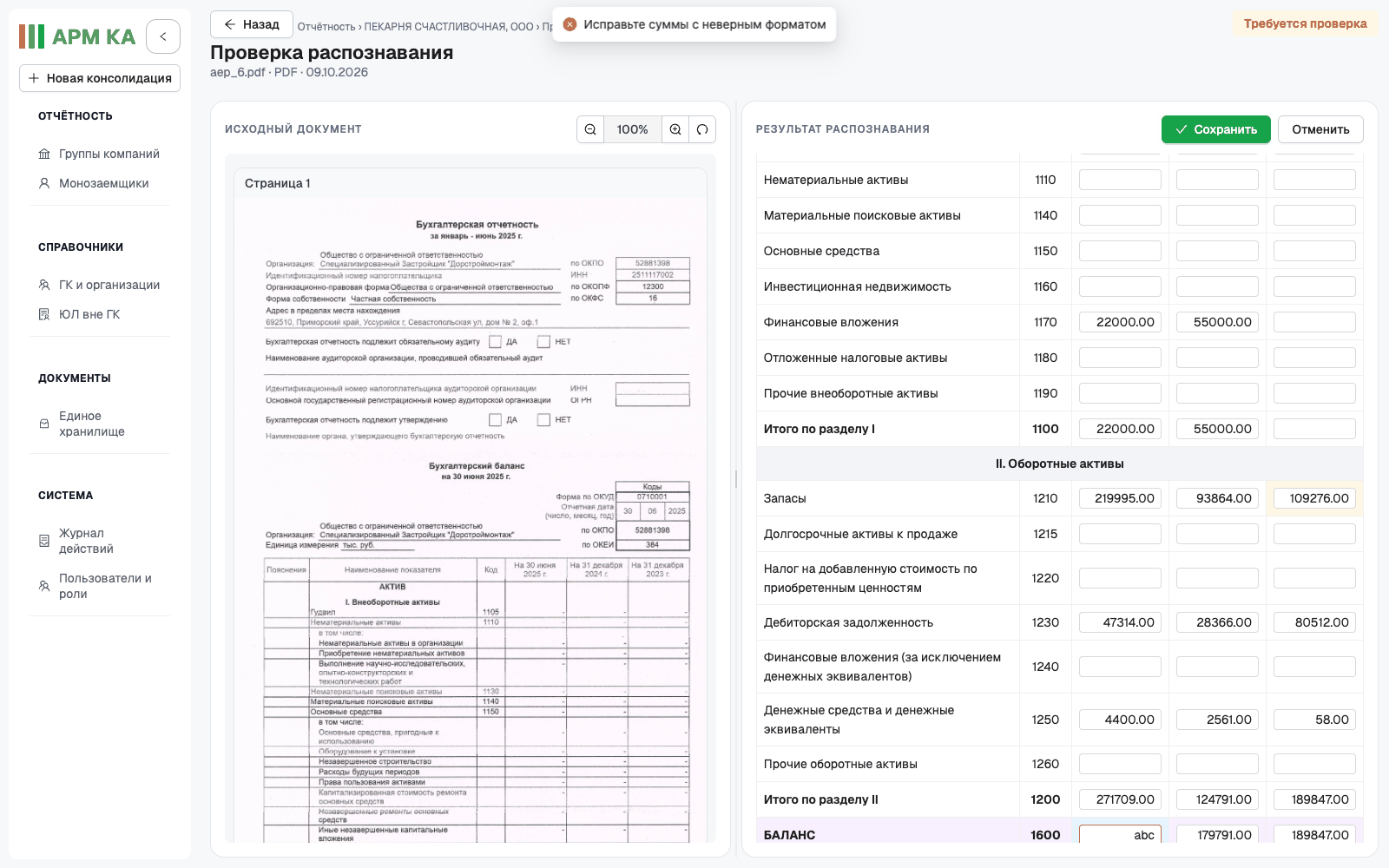Open Пользователи и роли settings
Image resolution: width=1389 pixels, height=868 pixels.
99,586
